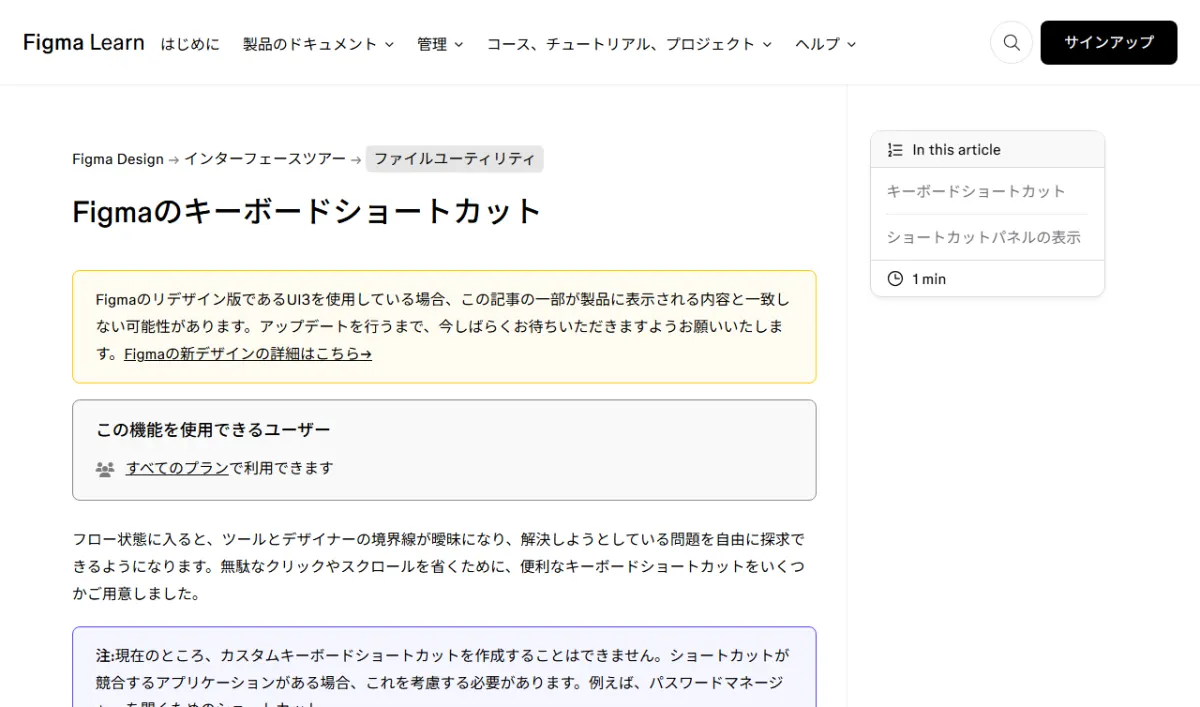Click the Figma Learn logo

pos(84,43)
